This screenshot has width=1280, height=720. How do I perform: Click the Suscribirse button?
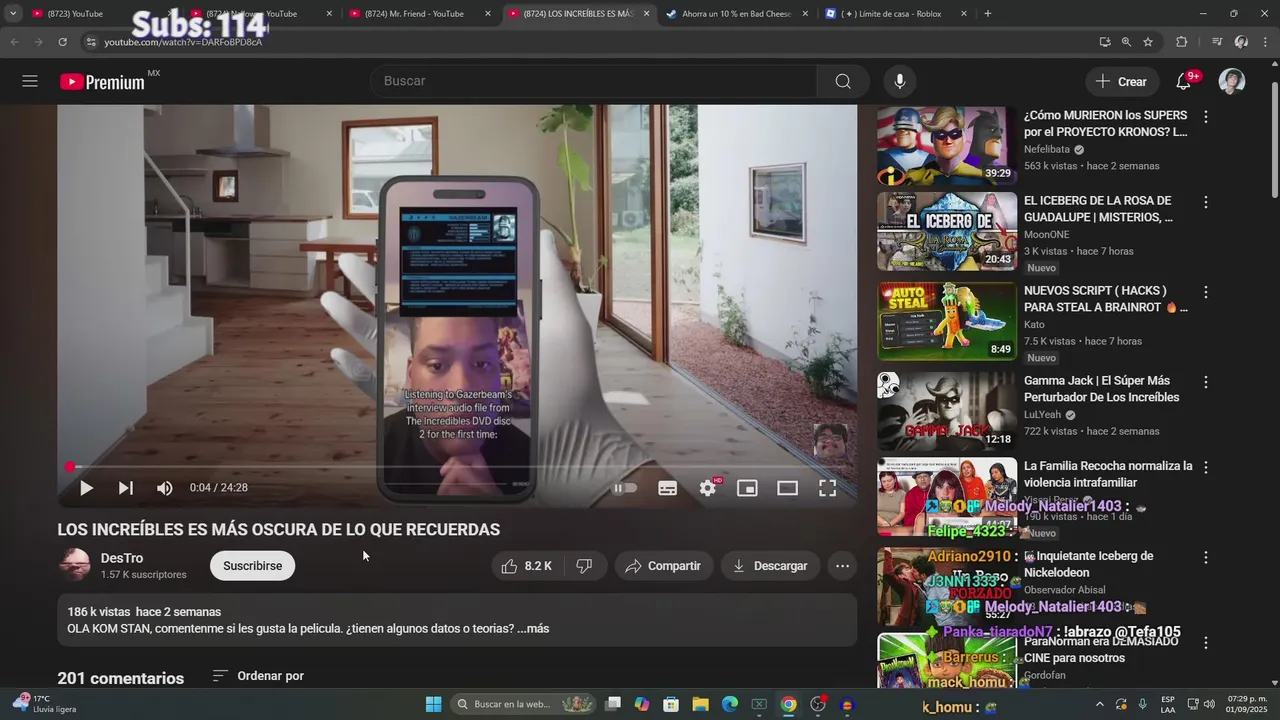point(252,566)
